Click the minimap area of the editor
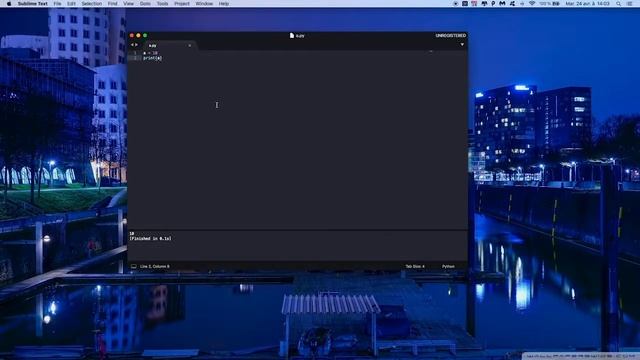Screen dimensions: 640x360 (x=447, y=139)
